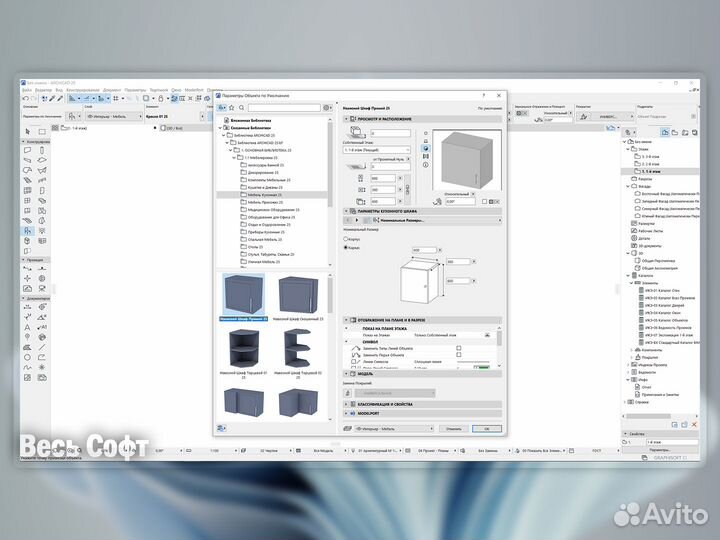This screenshot has height=540, width=720.
Task: Click the rotation angle input field below the preview
Action: pos(461,202)
